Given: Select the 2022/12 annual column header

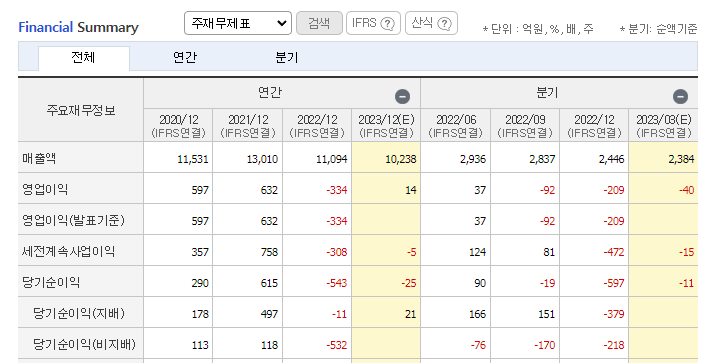Looking at the screenshot, I should coord(317,126).
